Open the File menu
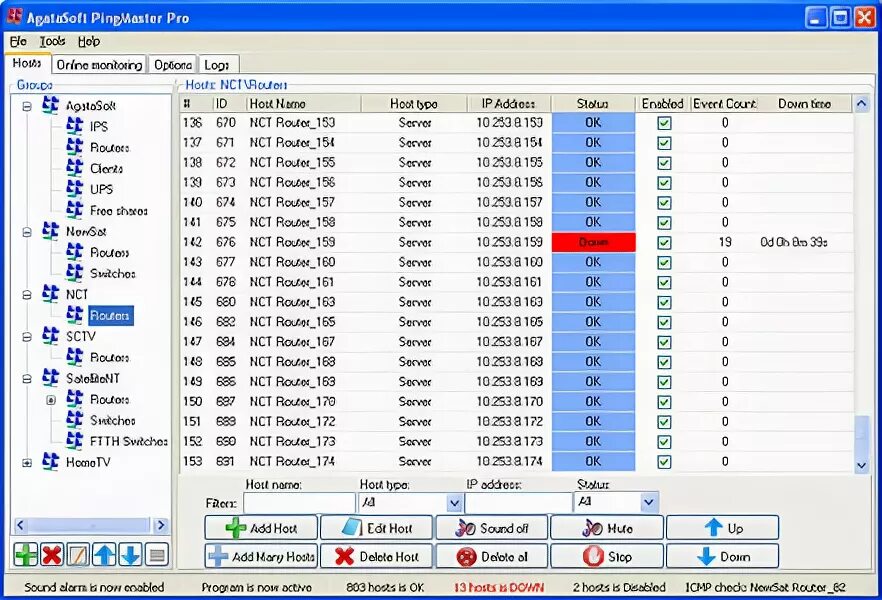882x600 pixels. click(x=18, y=41)
